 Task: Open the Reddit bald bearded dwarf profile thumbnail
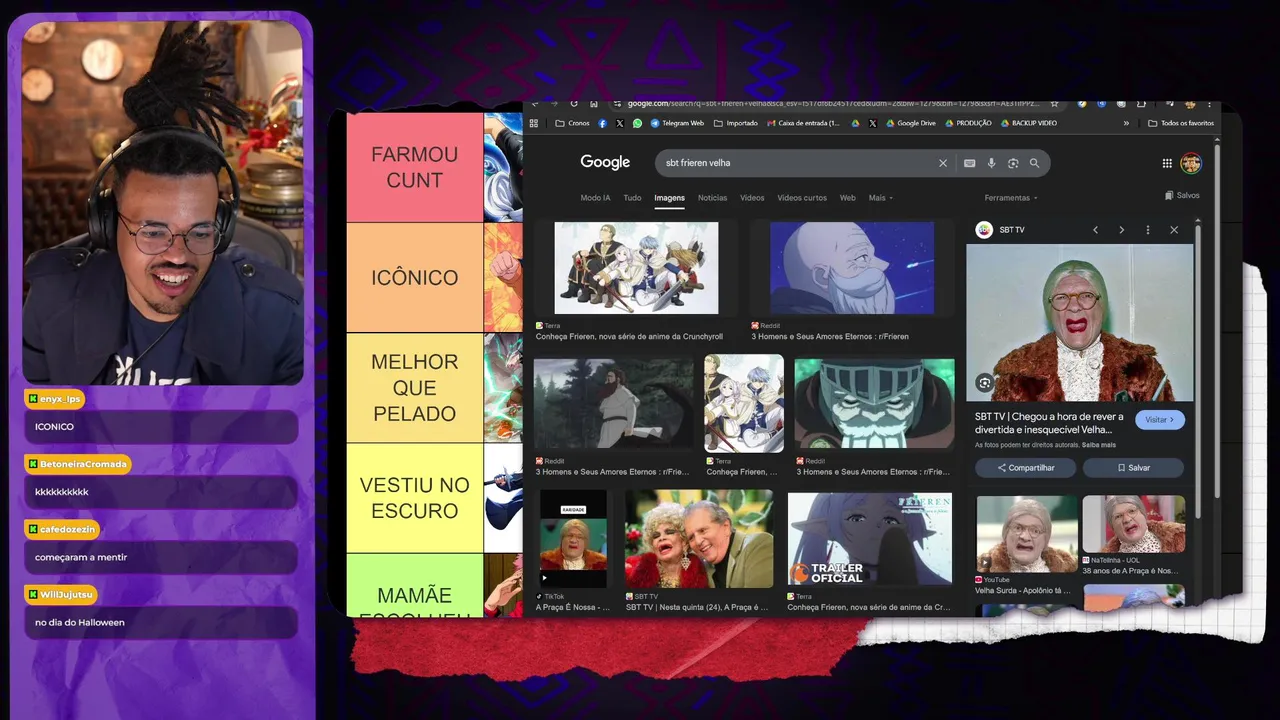click(852, 268)
